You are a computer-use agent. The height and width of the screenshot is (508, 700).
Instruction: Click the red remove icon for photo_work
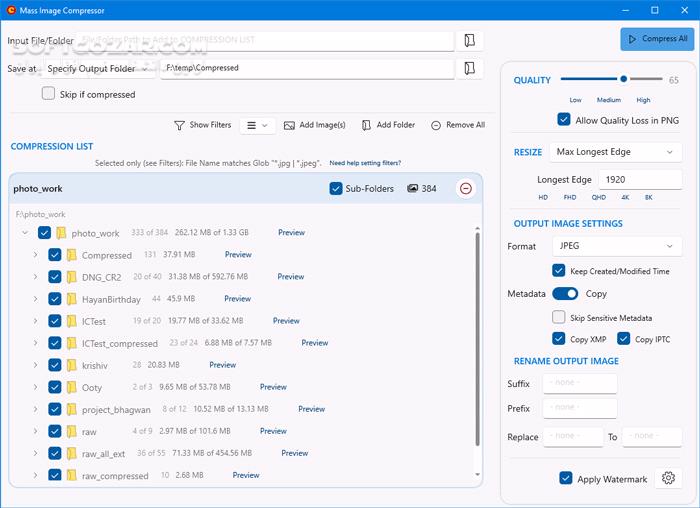465,188
